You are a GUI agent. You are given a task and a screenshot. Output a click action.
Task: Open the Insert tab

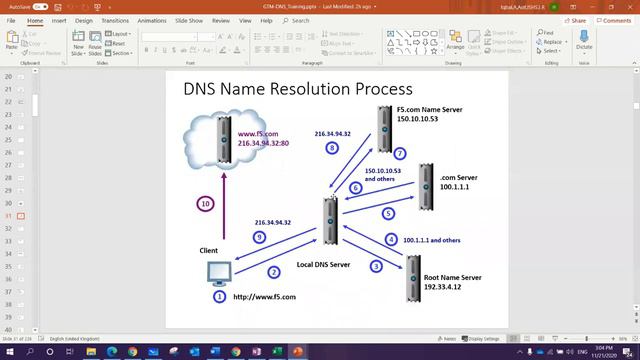59,20
